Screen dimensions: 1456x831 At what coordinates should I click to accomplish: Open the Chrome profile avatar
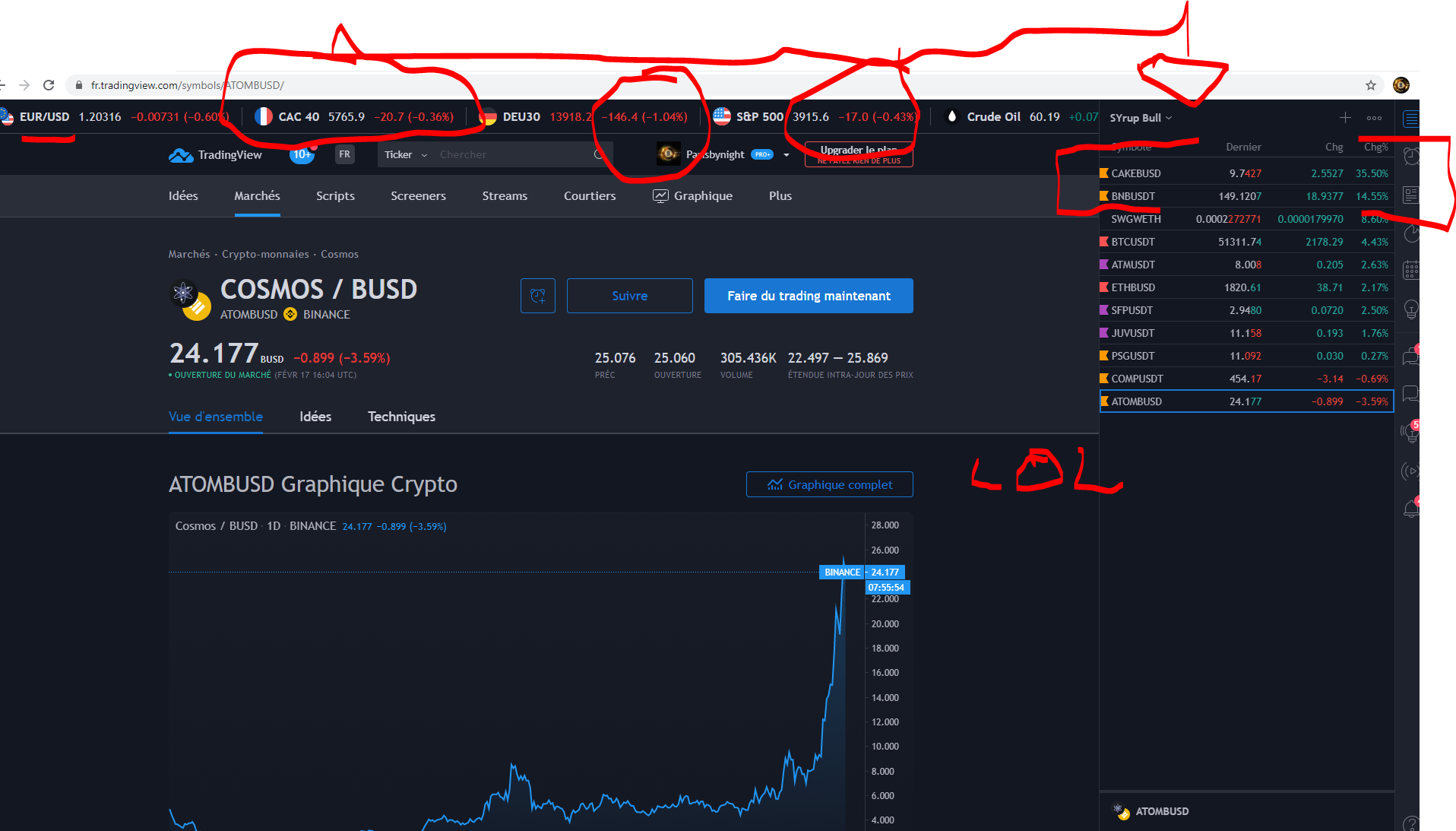[1401, 85]
